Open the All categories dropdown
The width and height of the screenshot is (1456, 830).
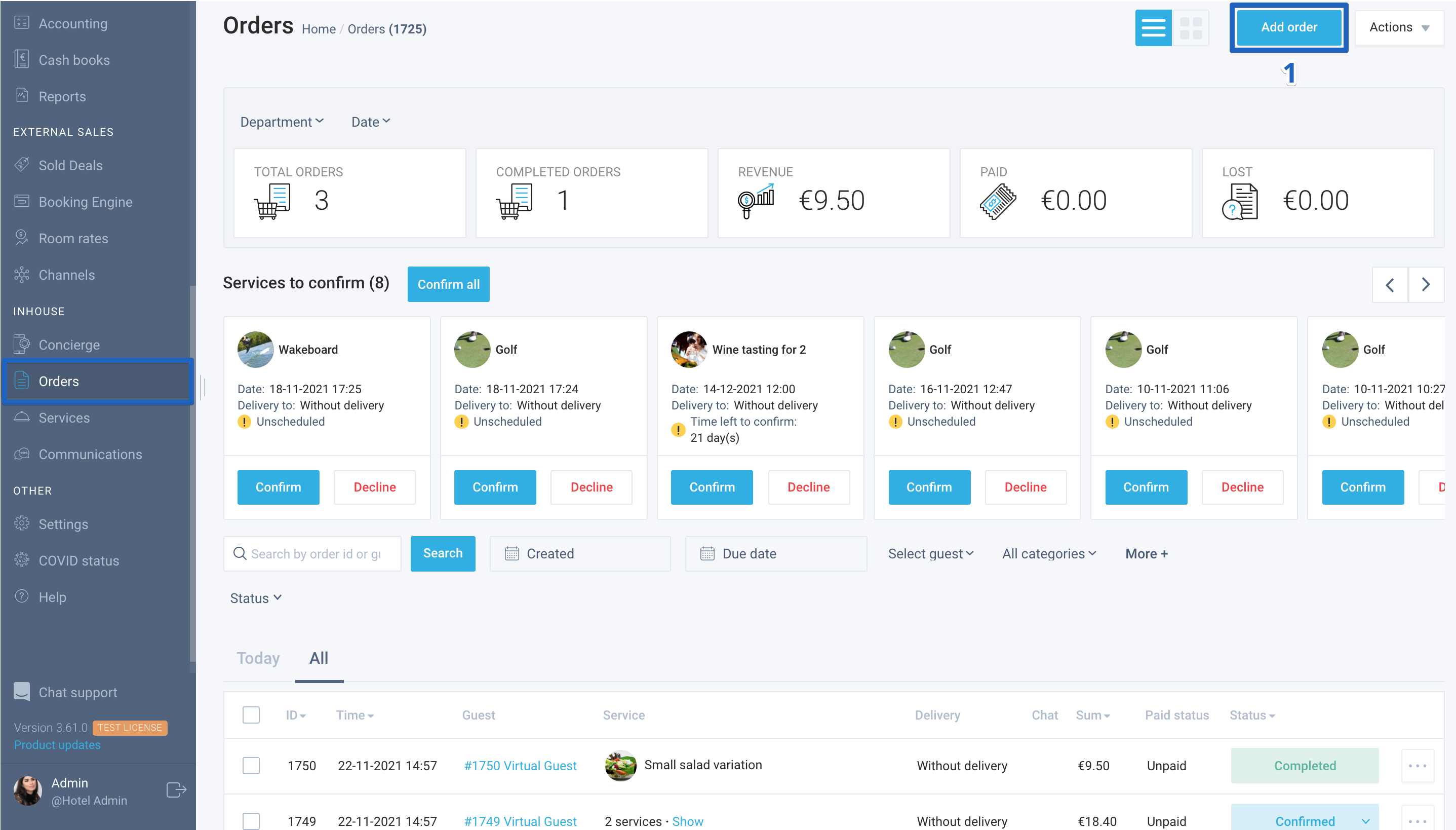coord(1049,553)
